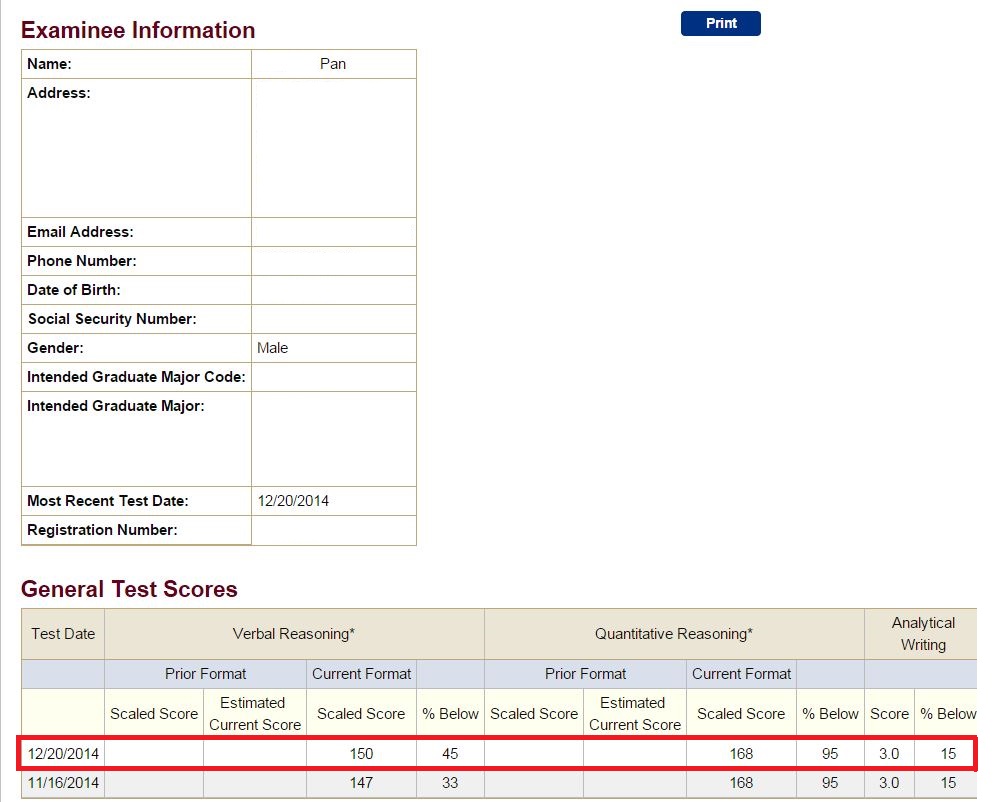
Task: Select verbal scaled score 150
Action: click(361, 754)
